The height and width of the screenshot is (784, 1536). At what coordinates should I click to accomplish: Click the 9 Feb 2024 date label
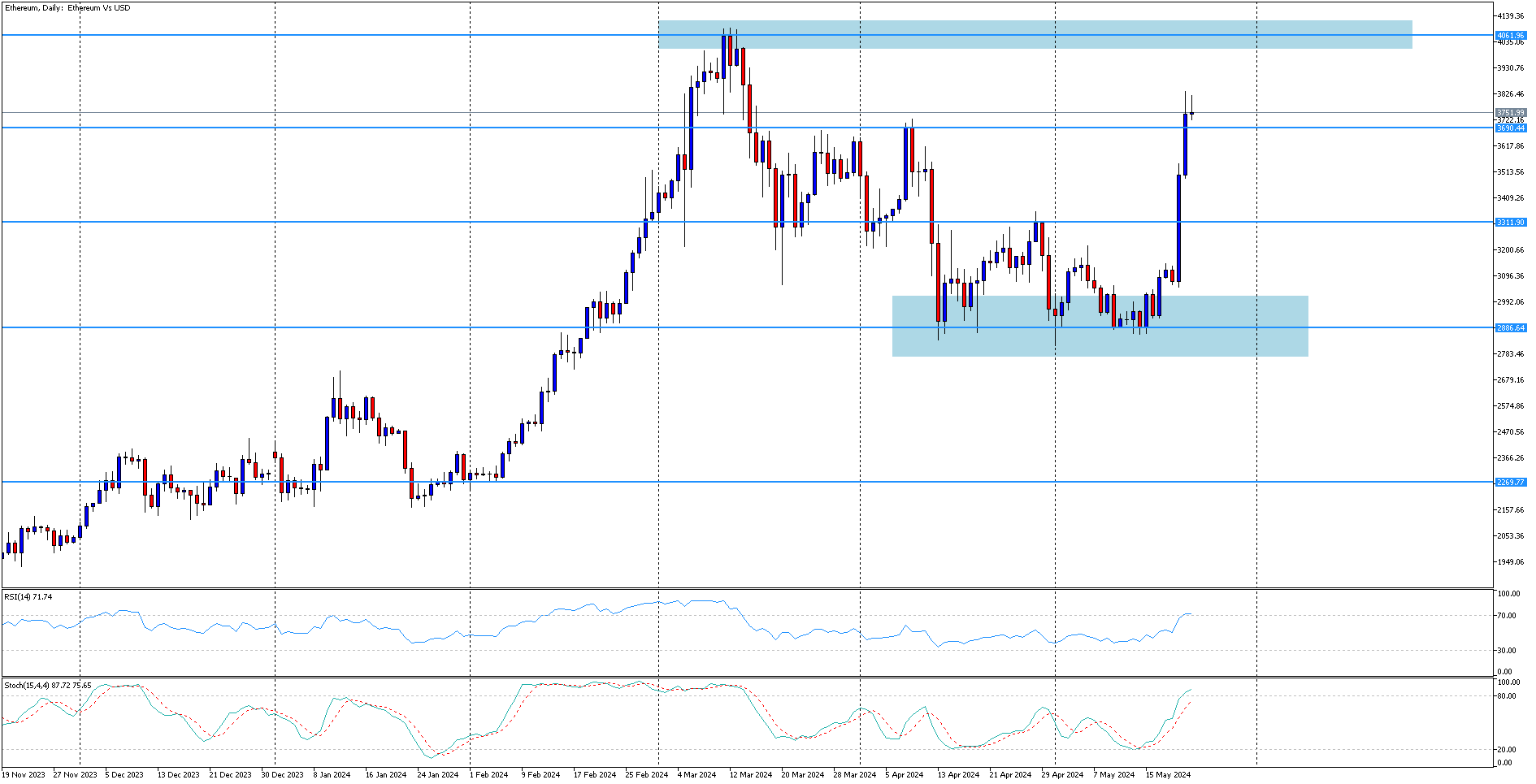tap(540, 775)
